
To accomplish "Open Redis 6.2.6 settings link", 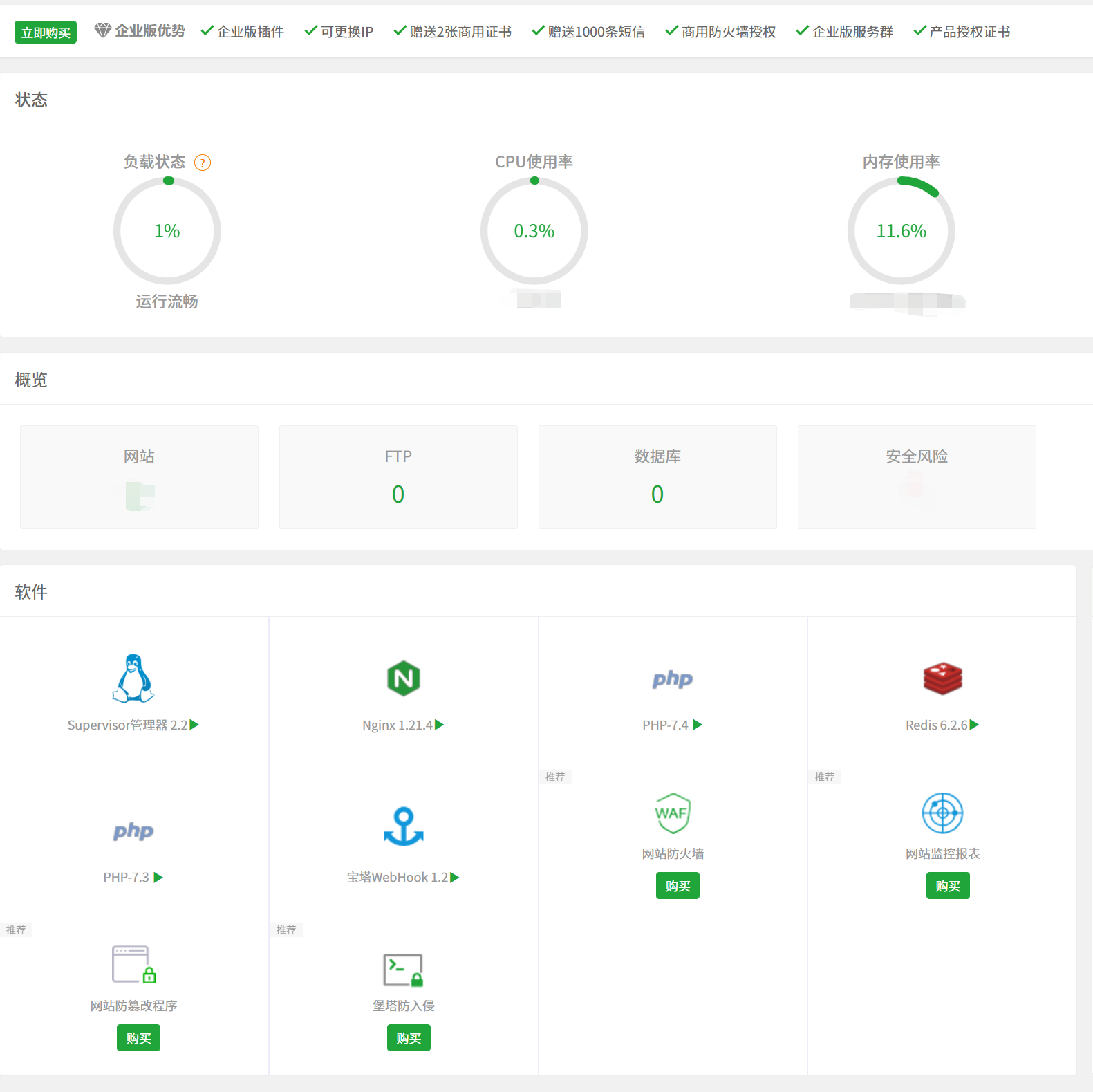I will click(937, 725).
